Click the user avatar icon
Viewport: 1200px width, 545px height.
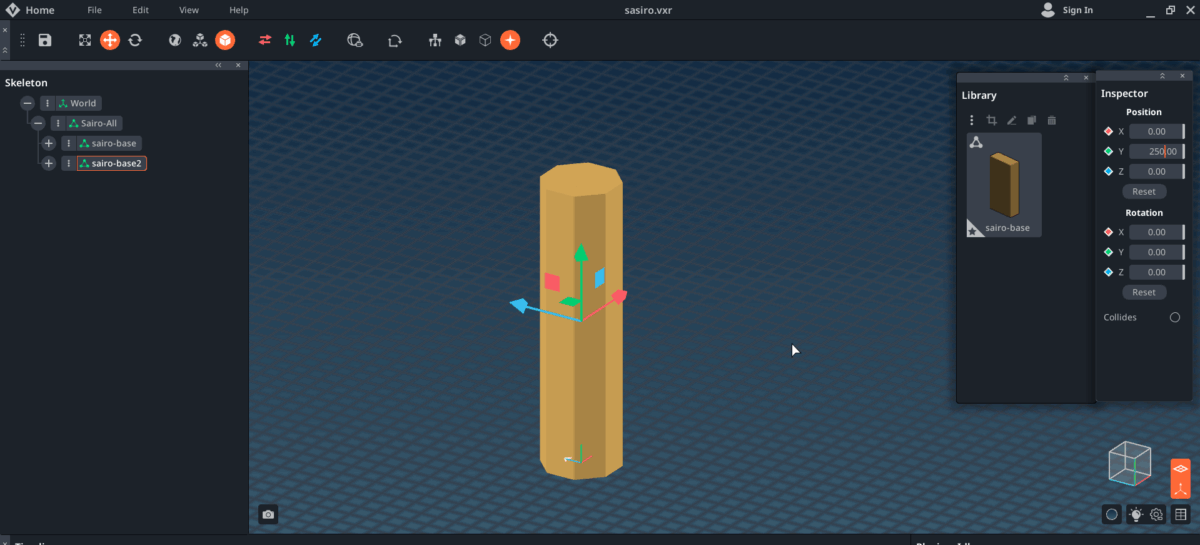1048,10
